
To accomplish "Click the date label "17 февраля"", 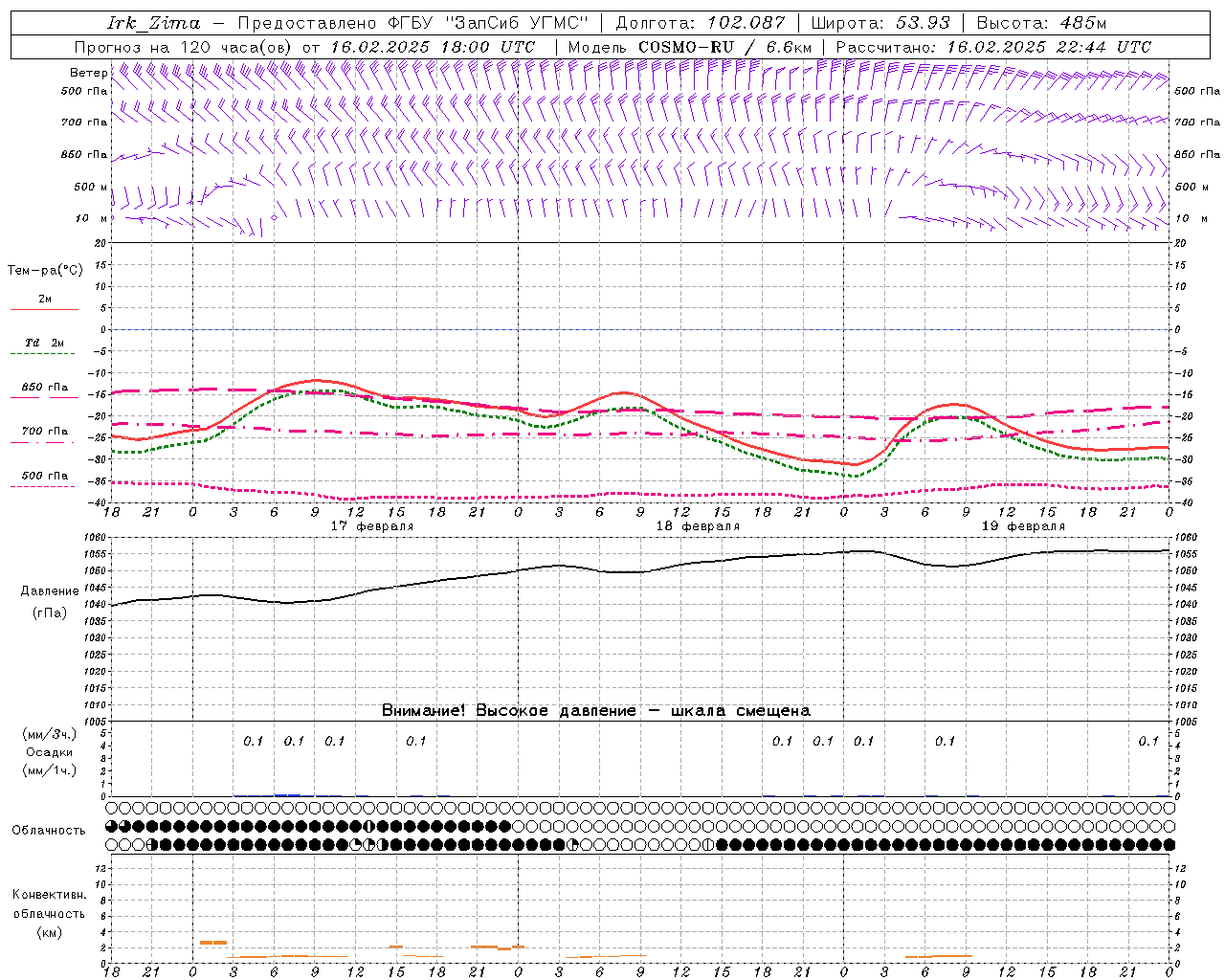I will click(x=372, y=526).
